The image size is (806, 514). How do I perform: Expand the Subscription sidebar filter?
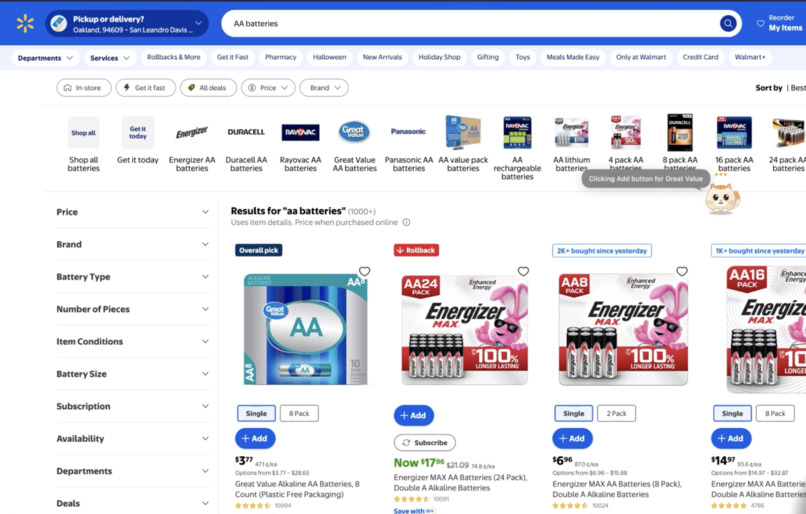click(133, 406)
